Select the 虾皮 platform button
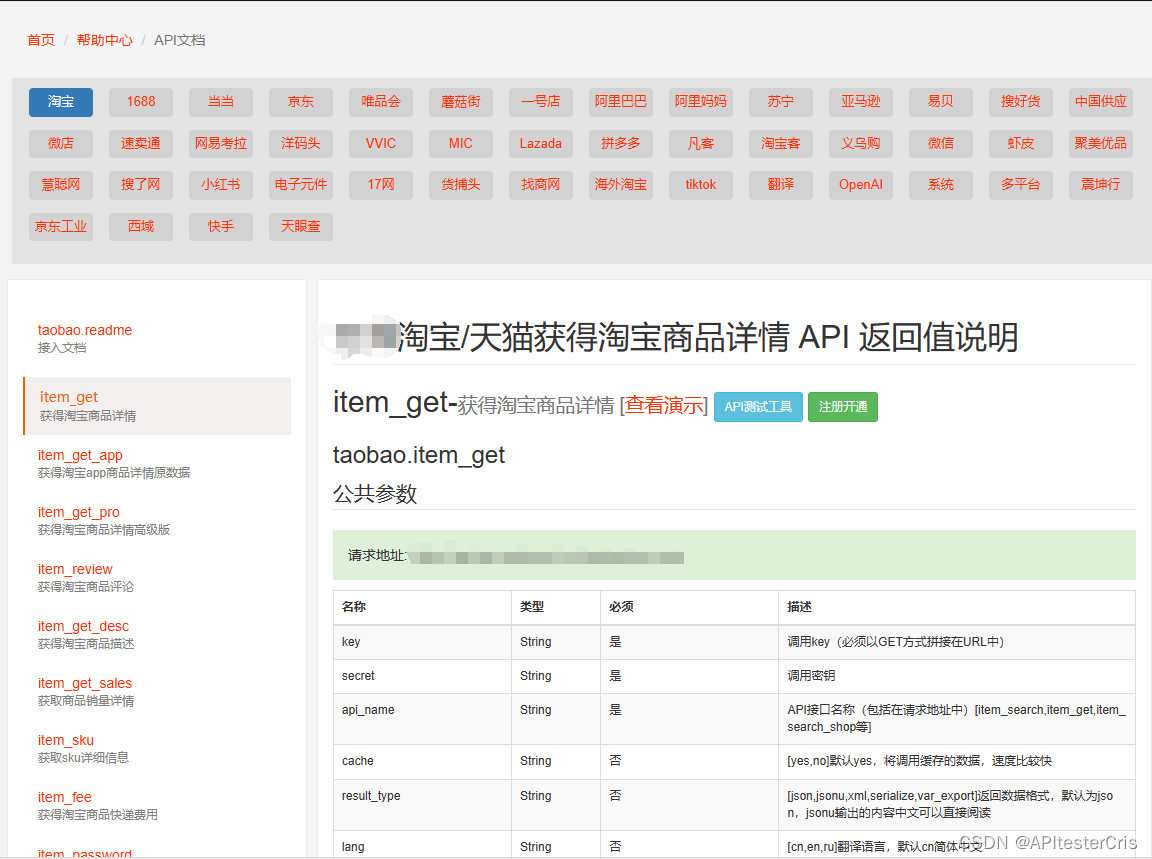Screen dimensions: 1152x859 (x=1021, y=144)
